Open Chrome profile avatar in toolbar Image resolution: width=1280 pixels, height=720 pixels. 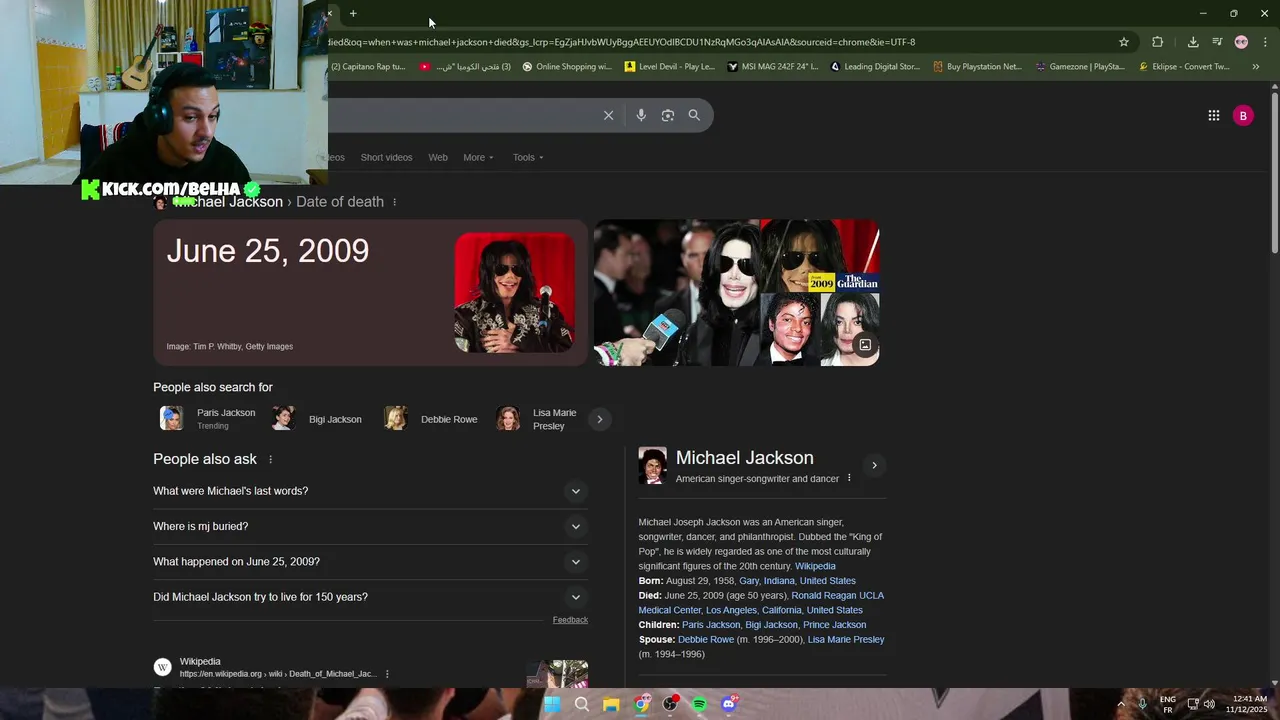[x=1241, y=42]
